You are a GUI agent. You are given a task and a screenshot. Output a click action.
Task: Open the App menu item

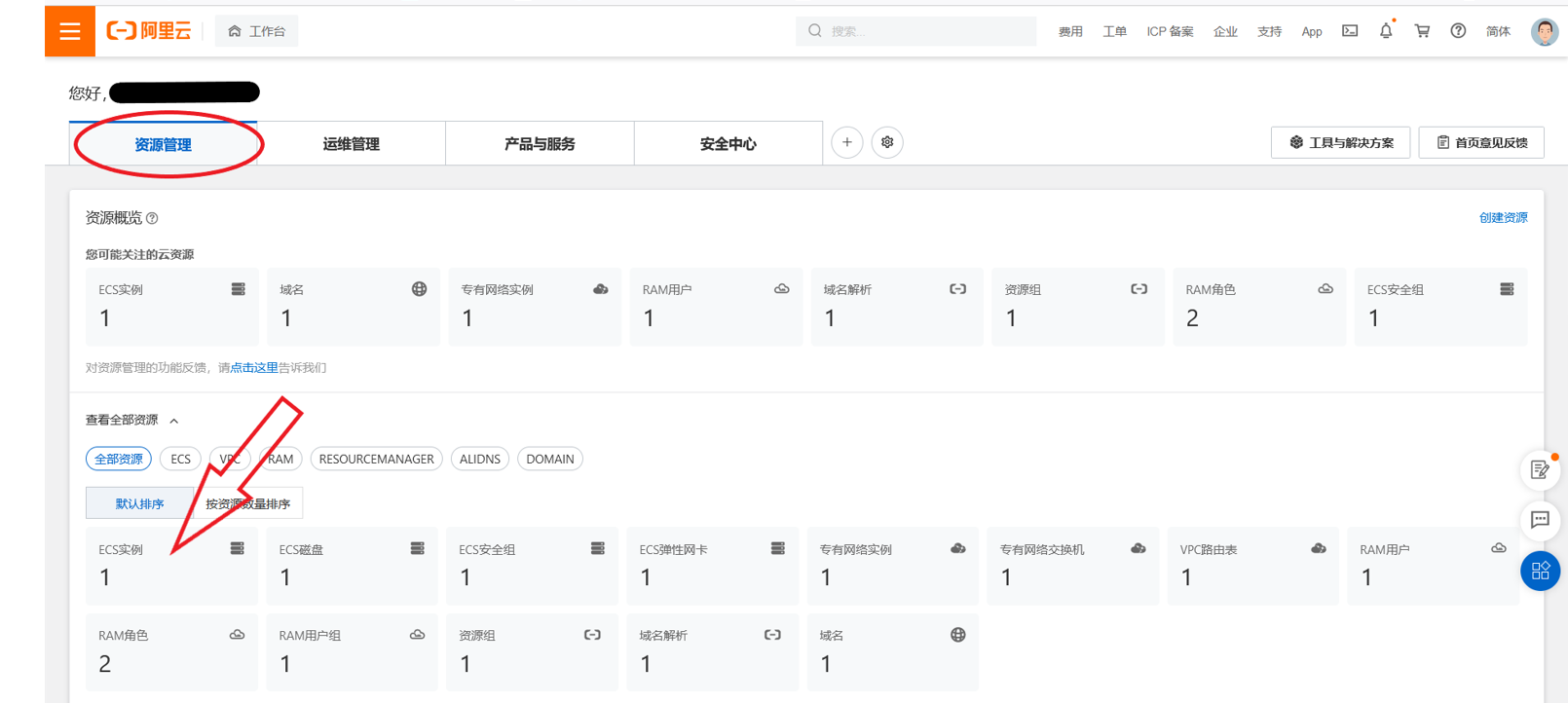(x=1312, y=31)
